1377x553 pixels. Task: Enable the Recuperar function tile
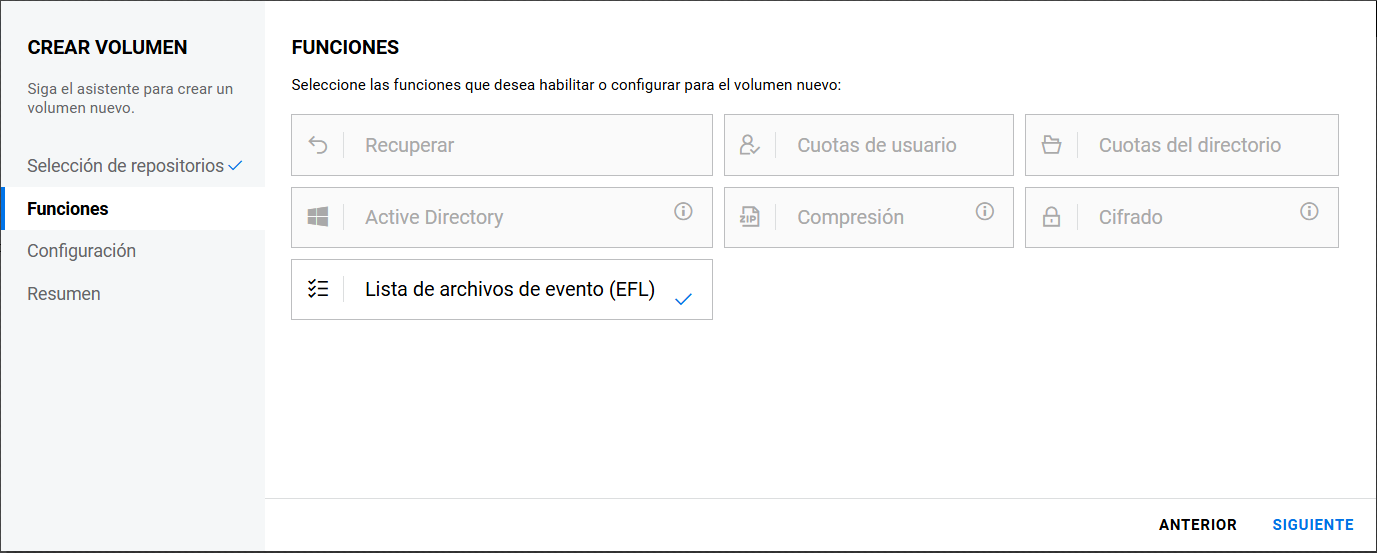point(501,145)
